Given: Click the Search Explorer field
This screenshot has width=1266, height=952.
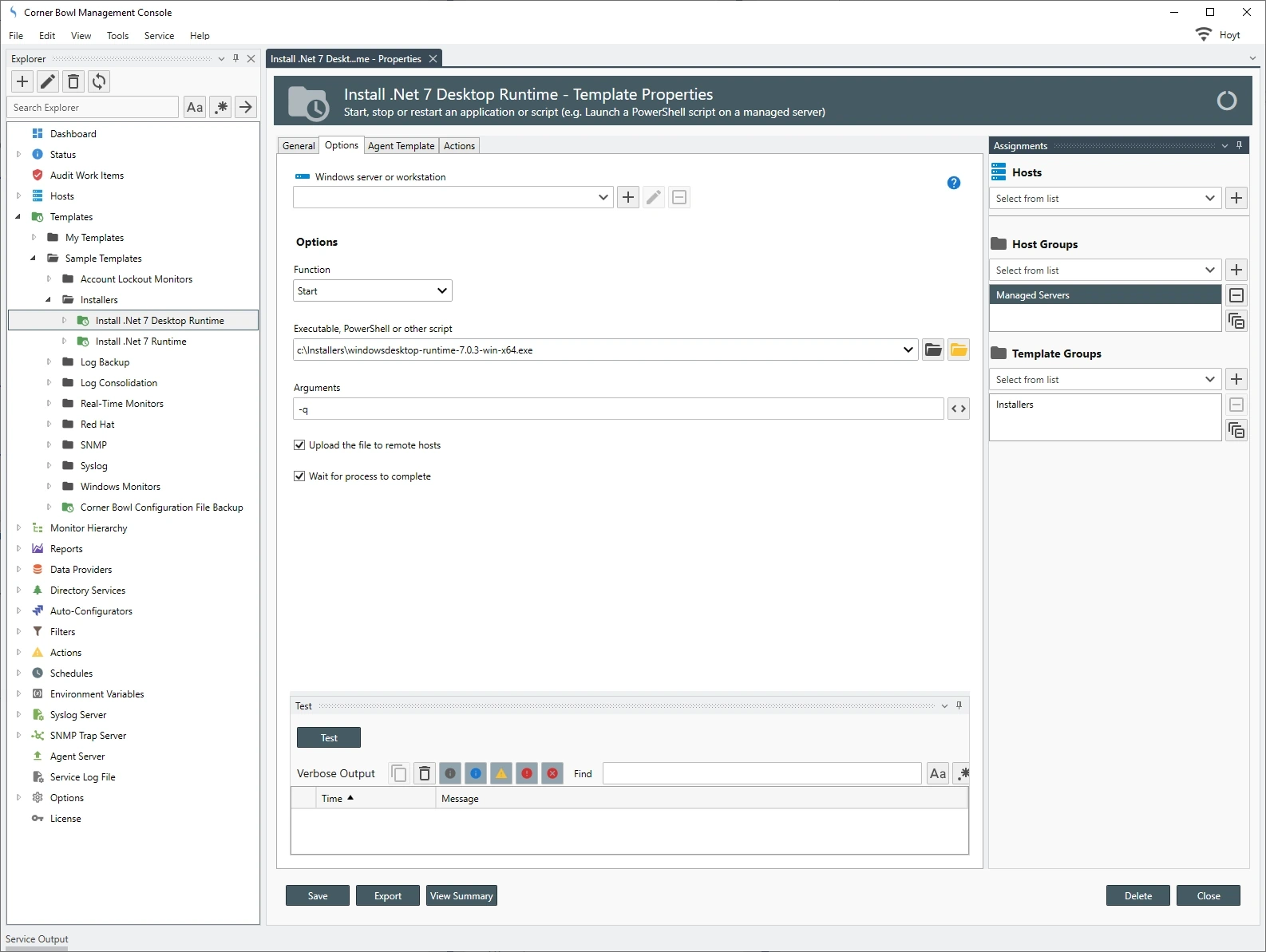Looking at the screenshot, I should tap(94, 107).
